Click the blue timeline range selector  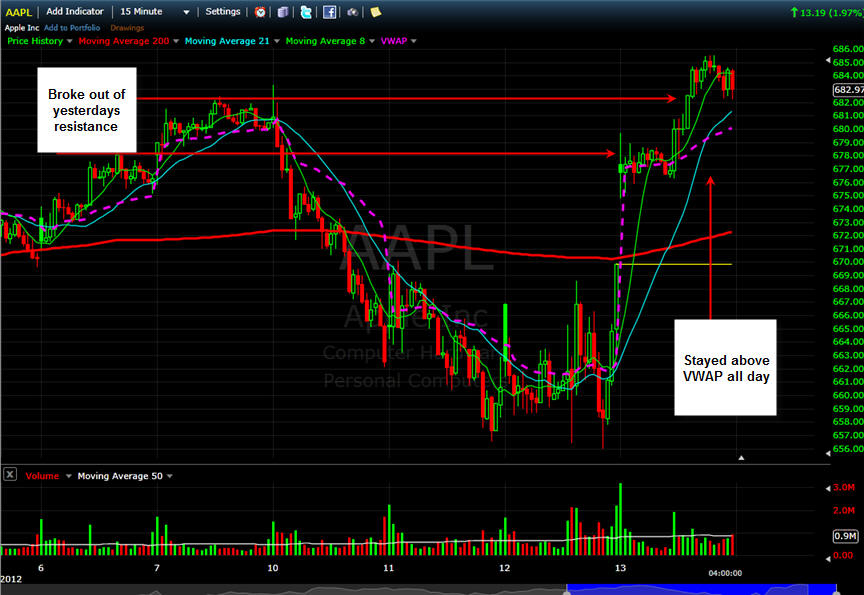pyautogui.click(x=700, y=588)
